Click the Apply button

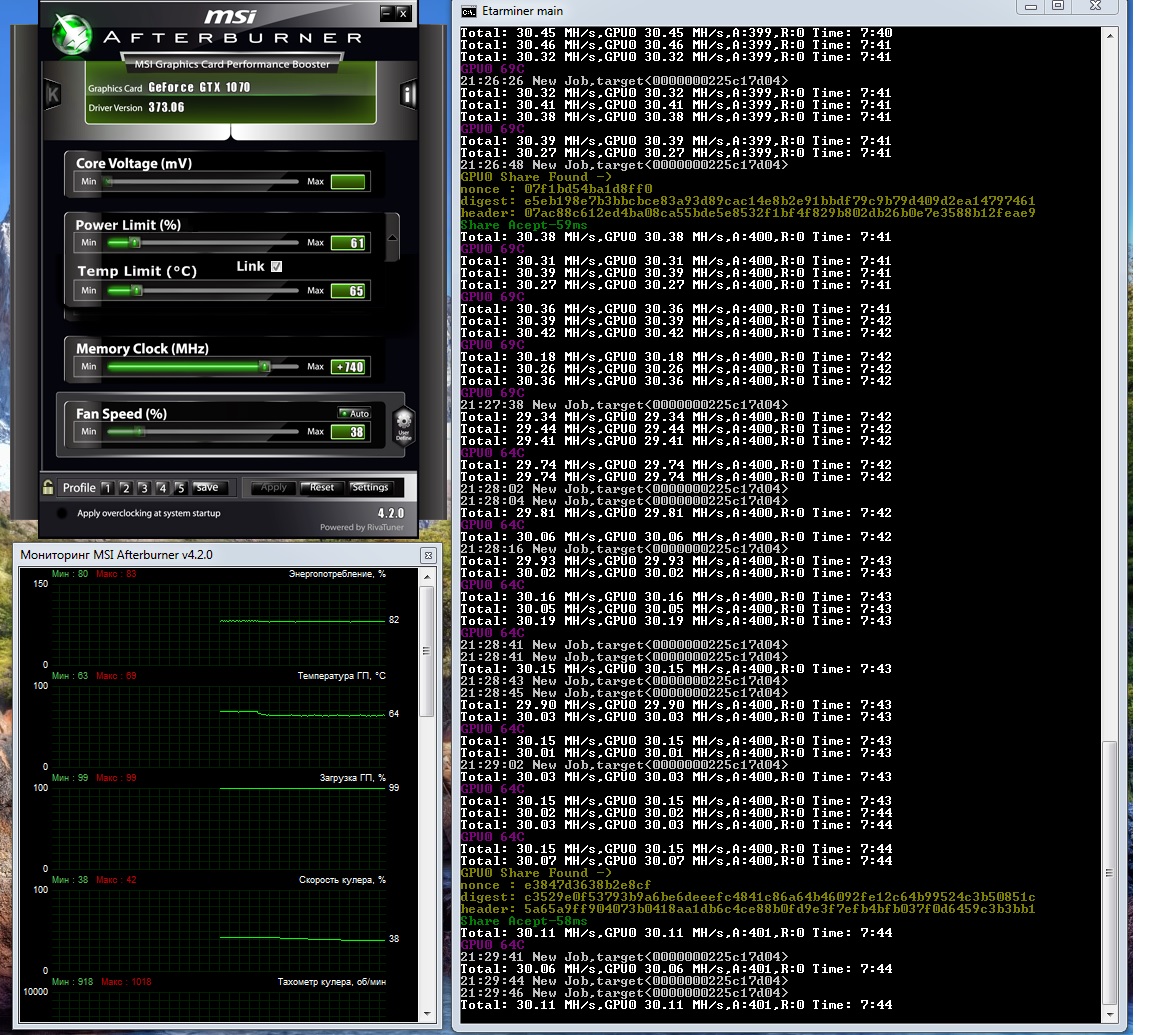(273, 488)
